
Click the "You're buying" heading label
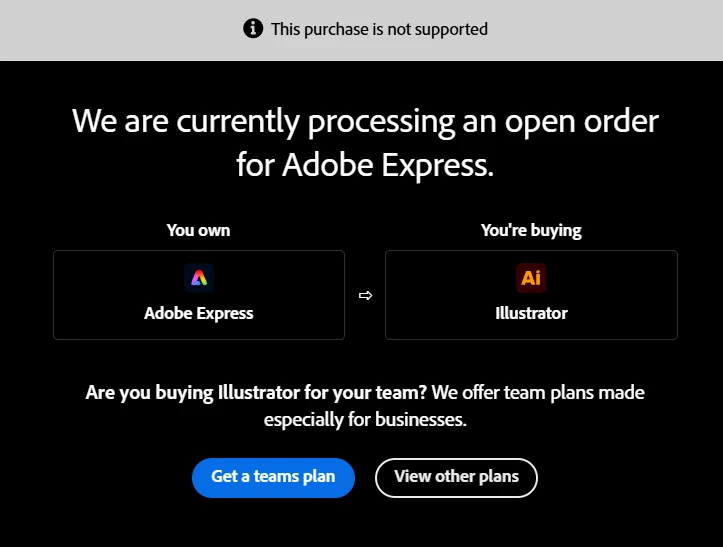[x=531, y=230]
